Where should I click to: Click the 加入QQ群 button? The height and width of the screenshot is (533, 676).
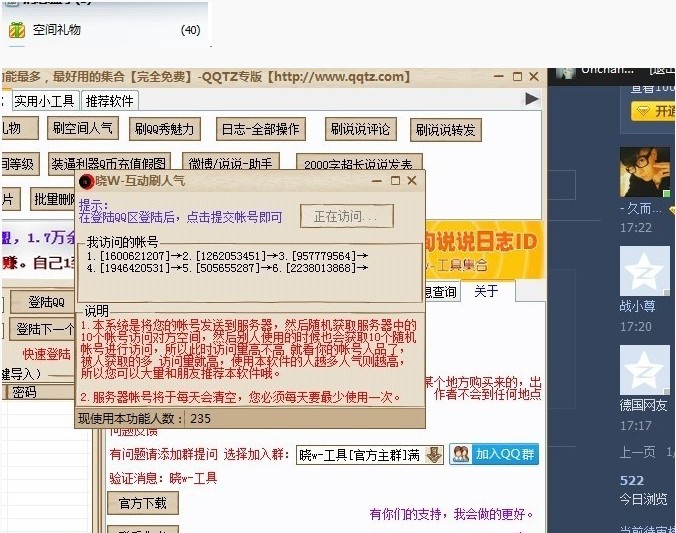(494, 454)
